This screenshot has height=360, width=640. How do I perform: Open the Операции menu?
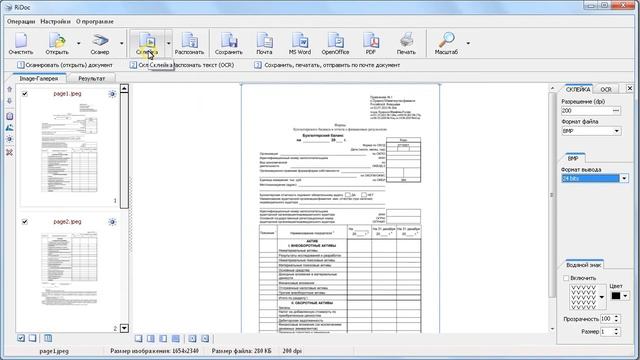(x=21, y=22)
